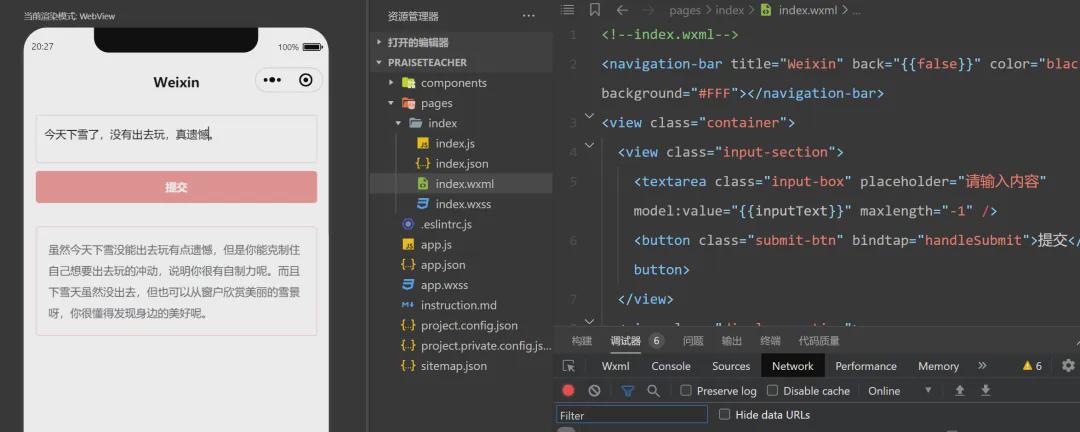Viewport: 1080px width, 432px height.
Task: Fold the input-section view on line 4
Action: point(589,145)
